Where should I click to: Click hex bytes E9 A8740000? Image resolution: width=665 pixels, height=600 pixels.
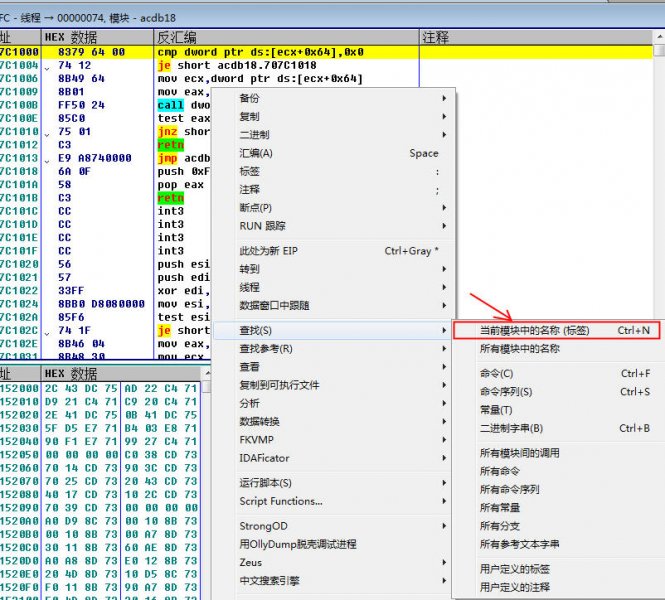[95, 158]
